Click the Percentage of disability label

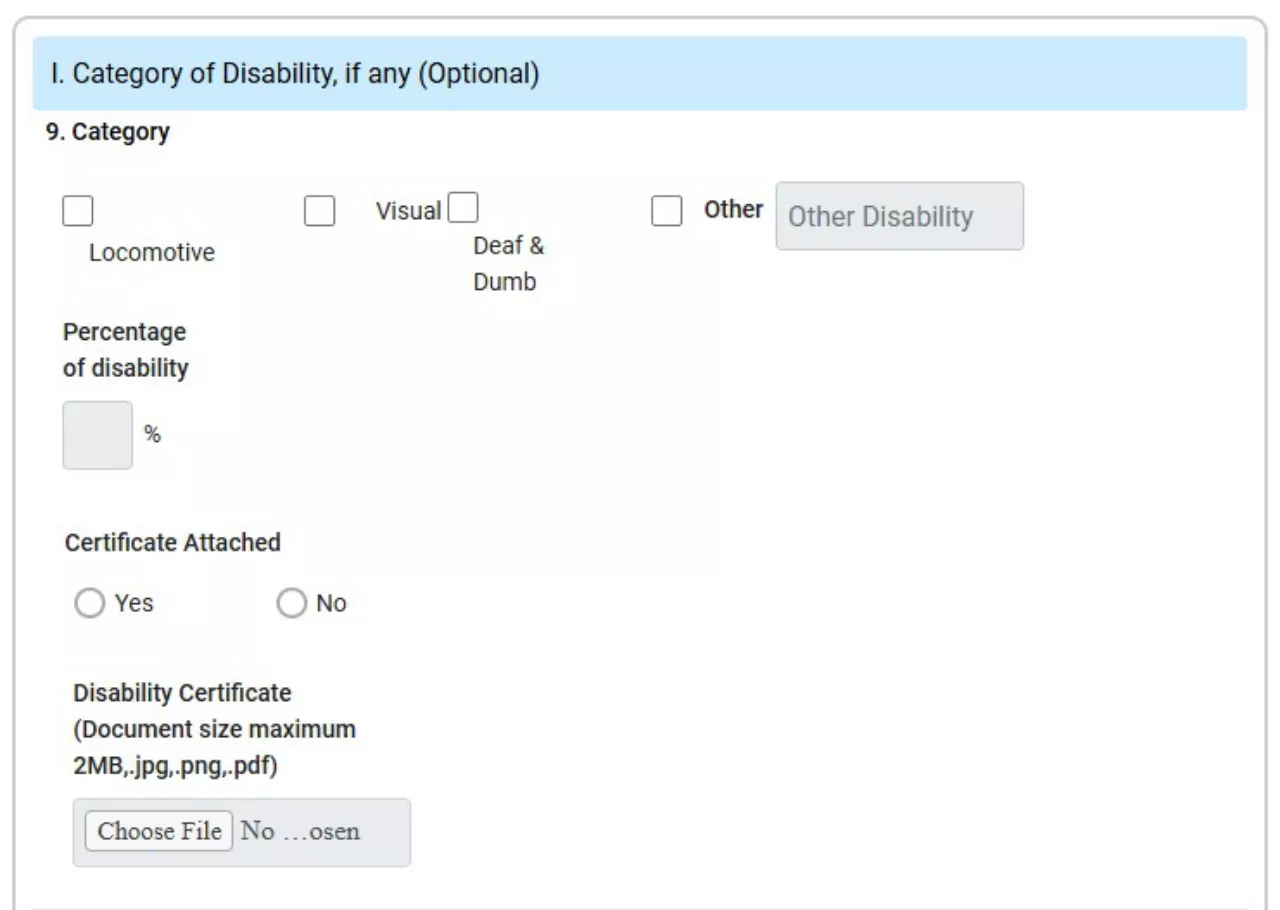click(x=125, y=349)
